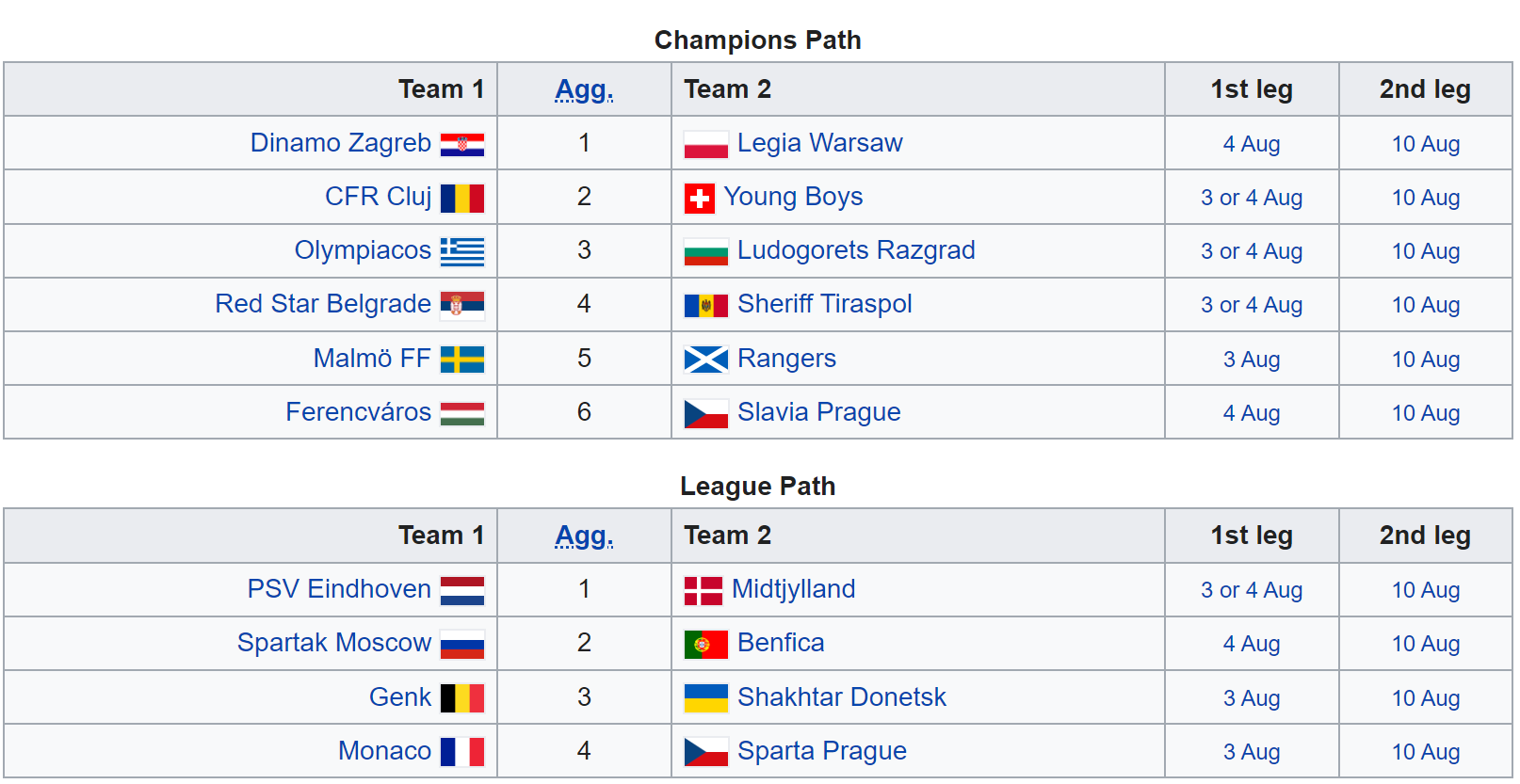Click the Swedish flag beside Malmö FF

[x=462, y=360]
